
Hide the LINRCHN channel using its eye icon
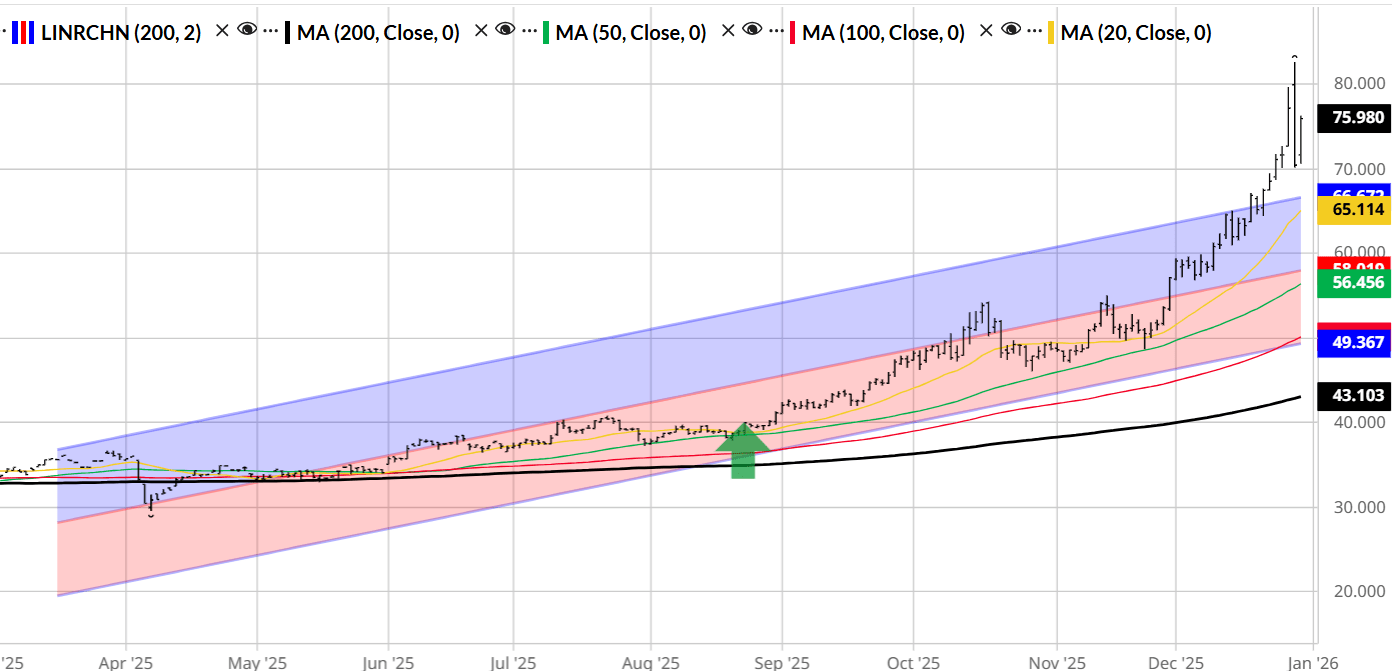tap(245, 32)
